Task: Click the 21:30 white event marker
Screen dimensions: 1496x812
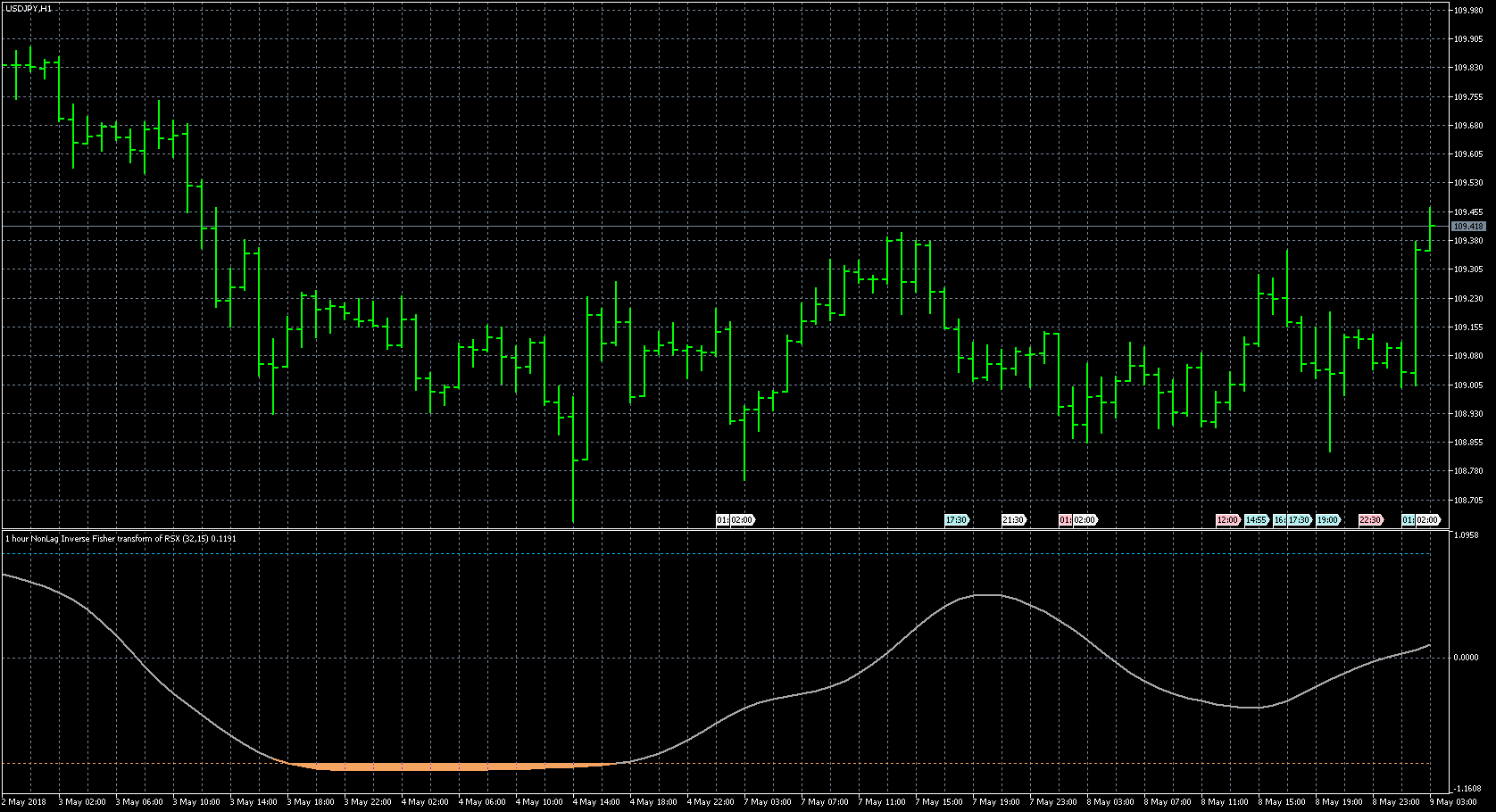Action: tap(1013, 520)
